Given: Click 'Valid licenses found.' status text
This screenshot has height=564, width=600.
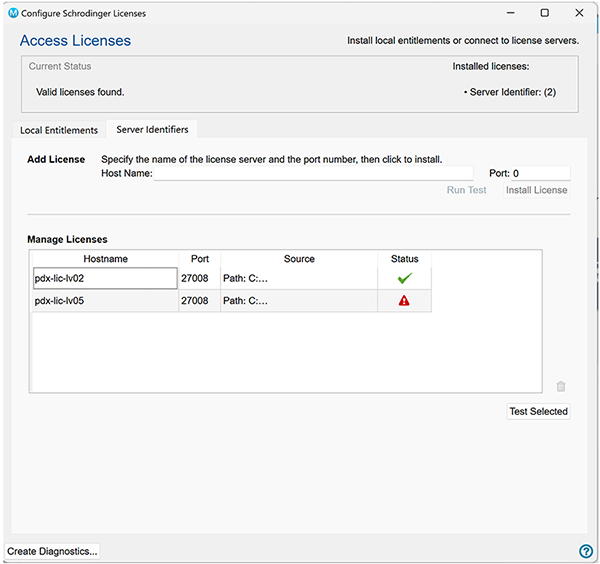Looking at the screenshot, I should tap(80, 92).
